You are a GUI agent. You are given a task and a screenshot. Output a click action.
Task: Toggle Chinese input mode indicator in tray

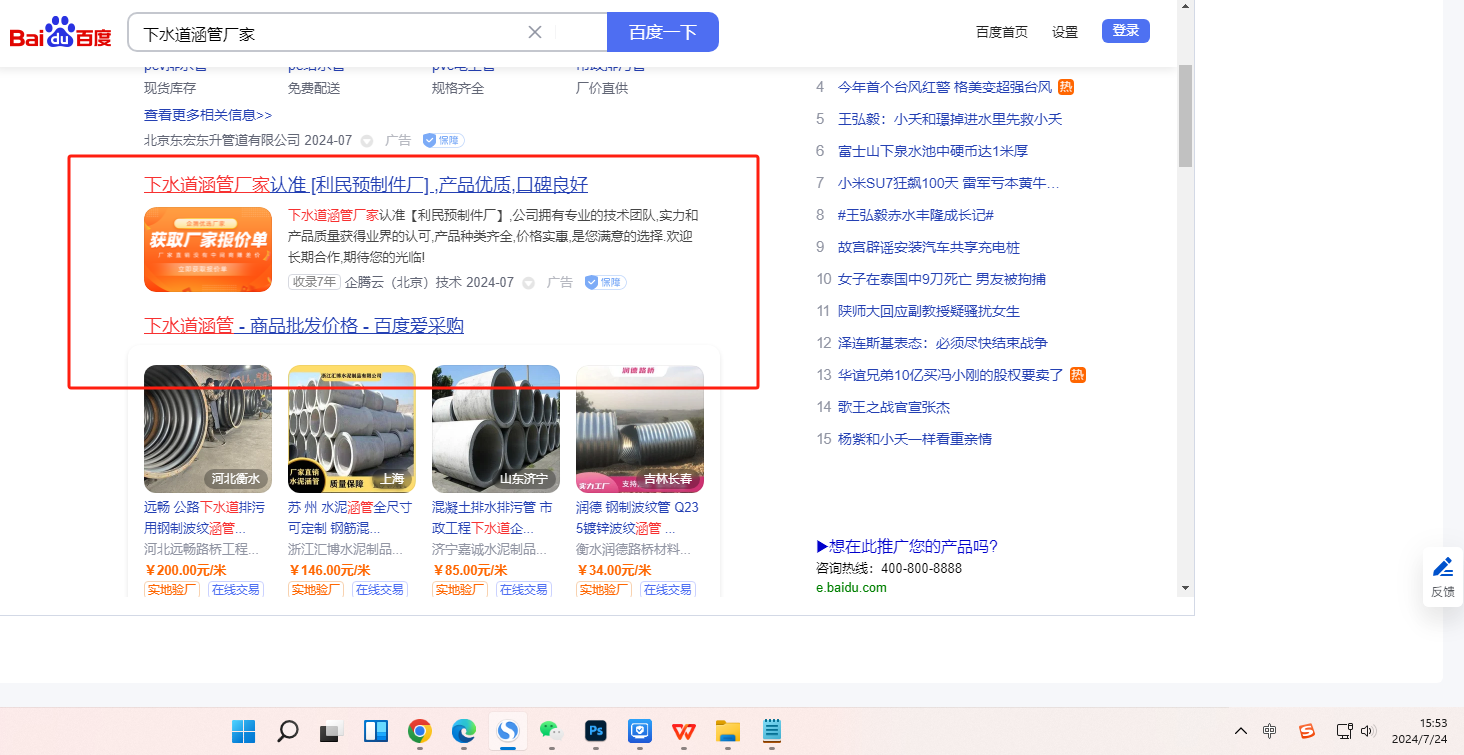coord(1269,731)
